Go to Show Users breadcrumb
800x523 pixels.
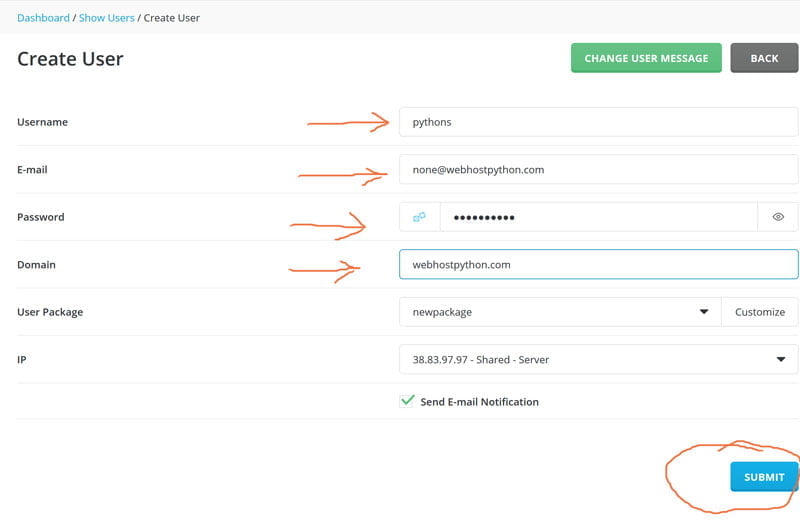tap(107, 18)
